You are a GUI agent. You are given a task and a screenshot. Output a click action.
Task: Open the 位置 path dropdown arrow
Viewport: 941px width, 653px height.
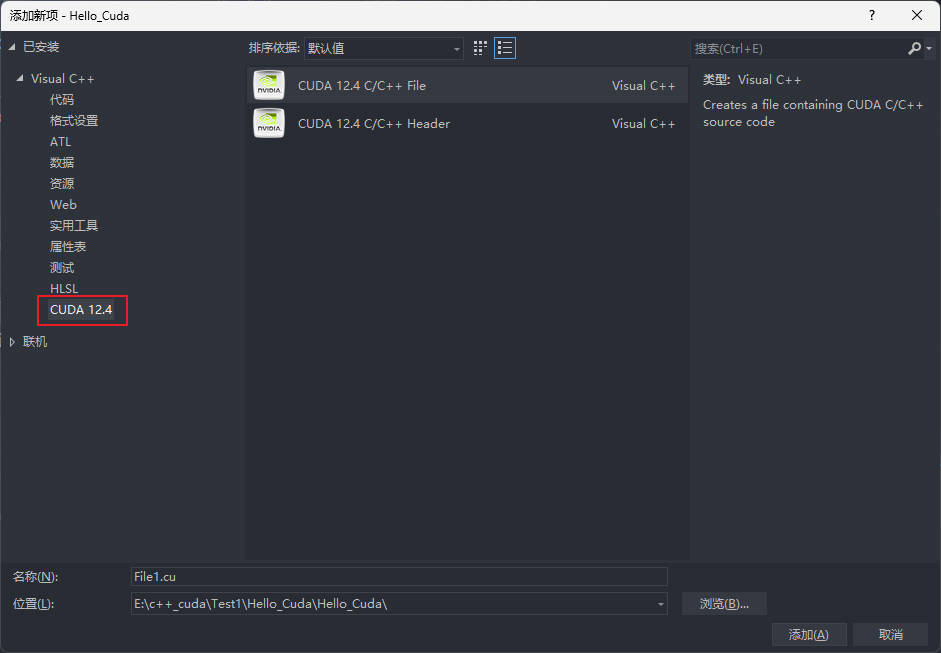(x=660, y=604)
